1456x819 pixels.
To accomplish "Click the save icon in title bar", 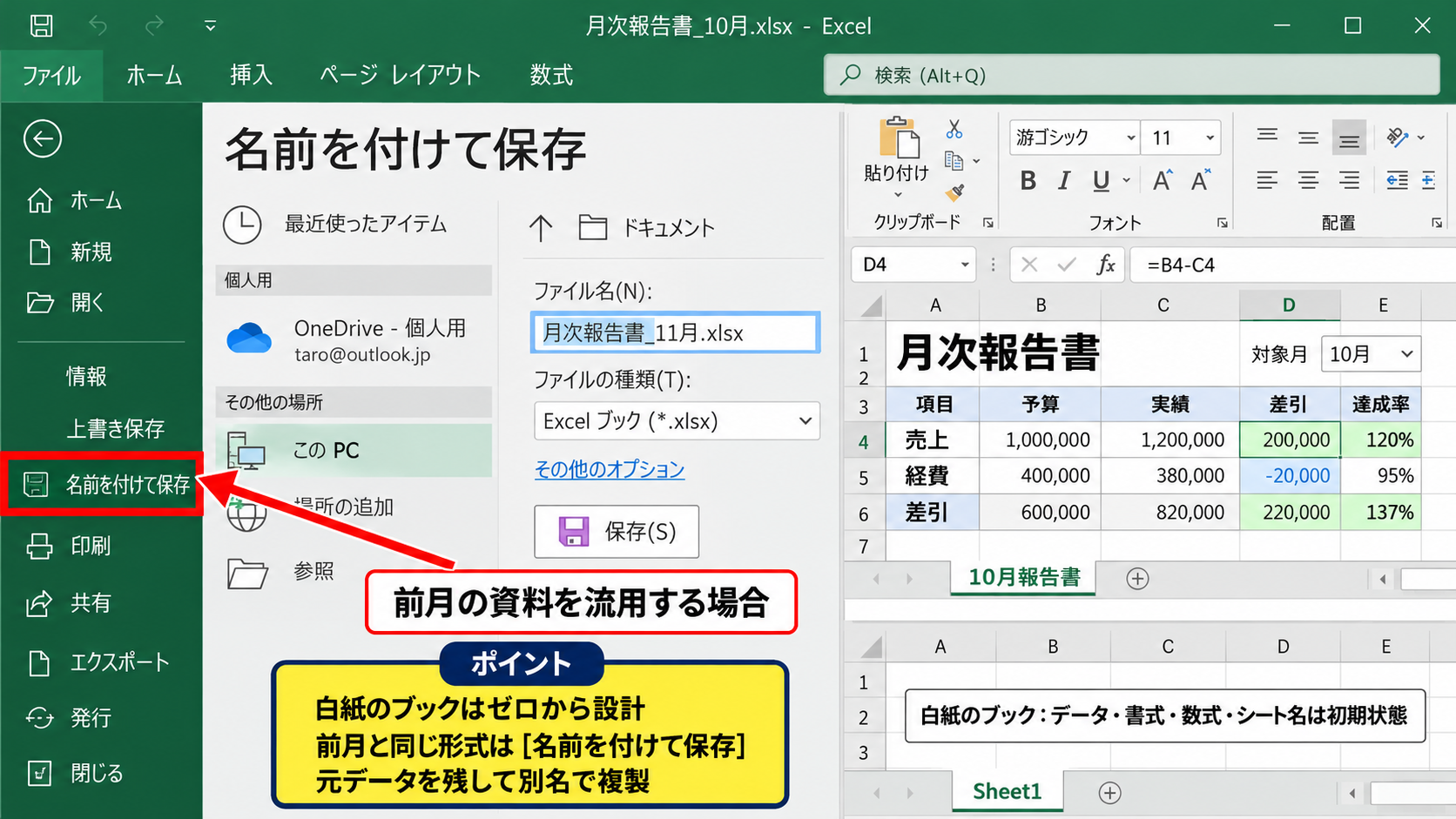I will [x=41, y=25].
